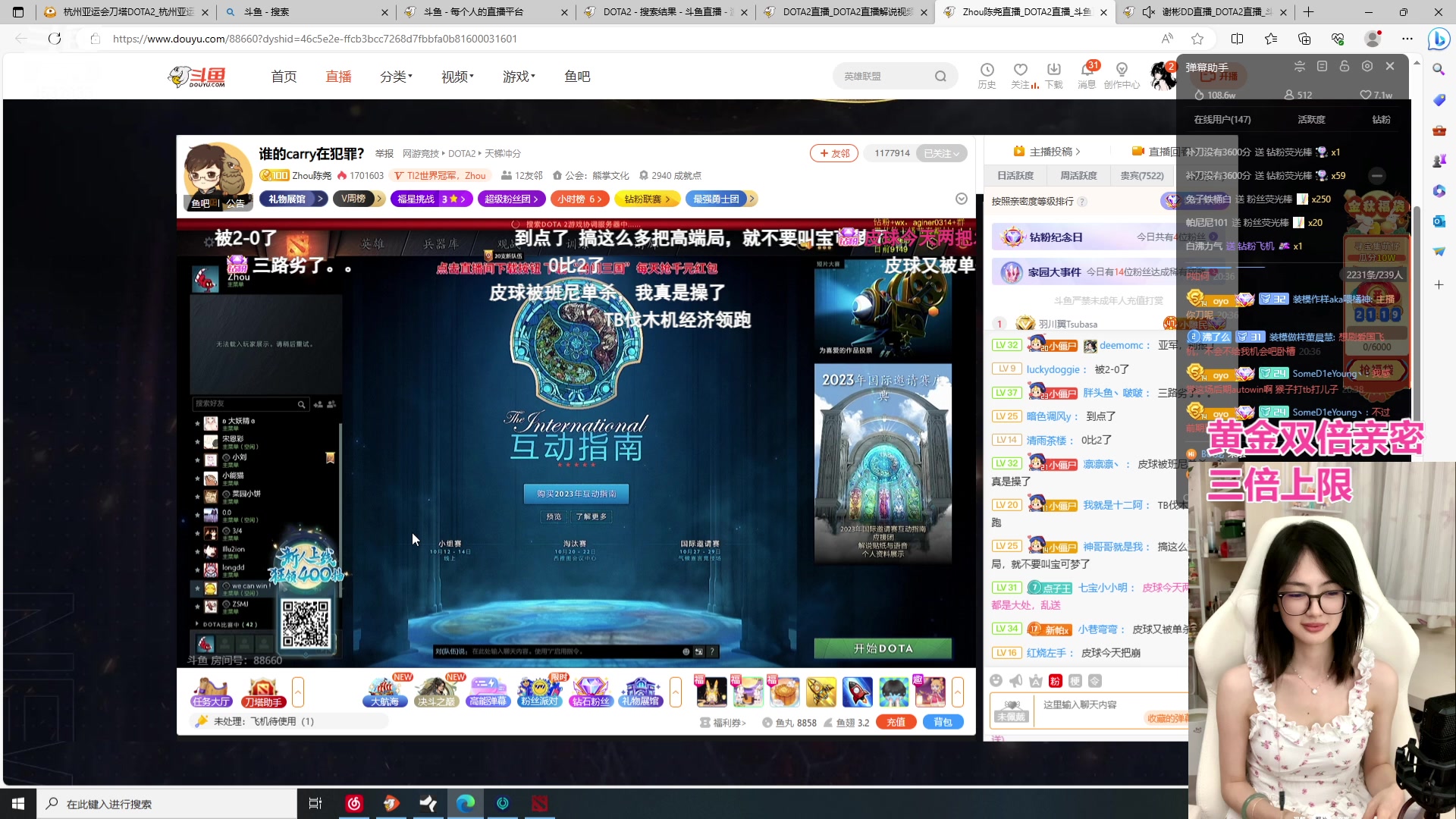The width and height of the screenshot is (1456, 819).
Task: Open the Dota 2 taskbar icon
Action: click(539, 804)
